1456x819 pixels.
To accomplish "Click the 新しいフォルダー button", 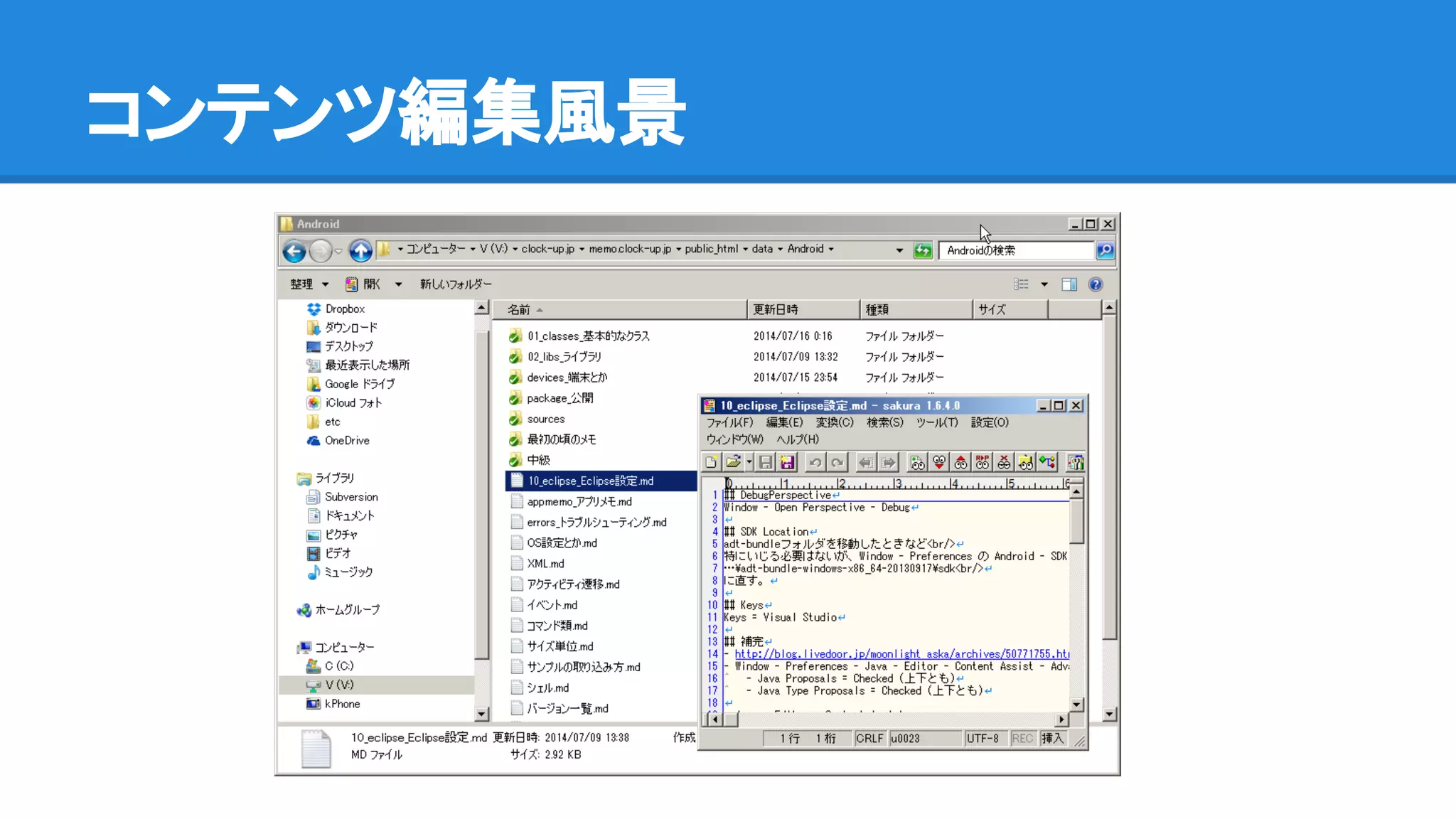I will point(455,284).
